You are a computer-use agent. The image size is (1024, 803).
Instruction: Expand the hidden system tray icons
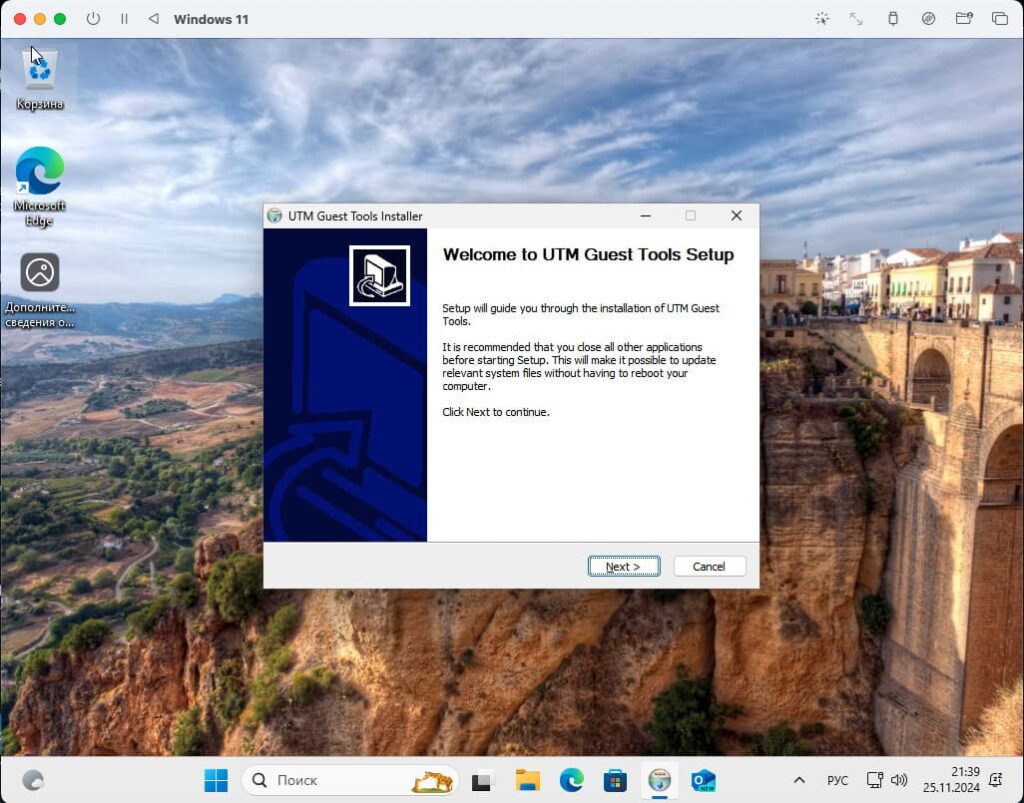pyautogui.click(x=798, y=780)
